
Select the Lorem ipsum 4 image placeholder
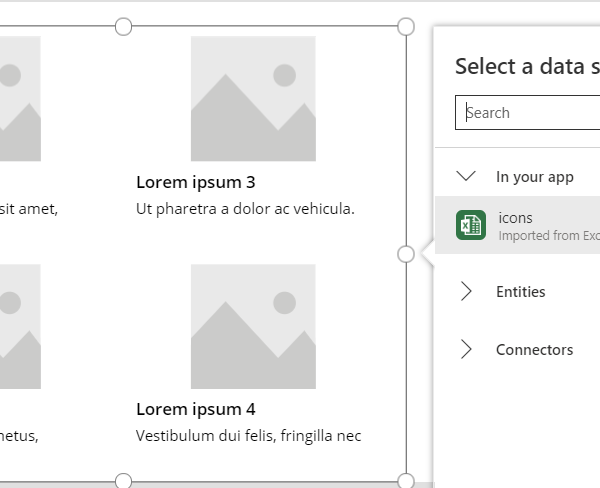253,326
